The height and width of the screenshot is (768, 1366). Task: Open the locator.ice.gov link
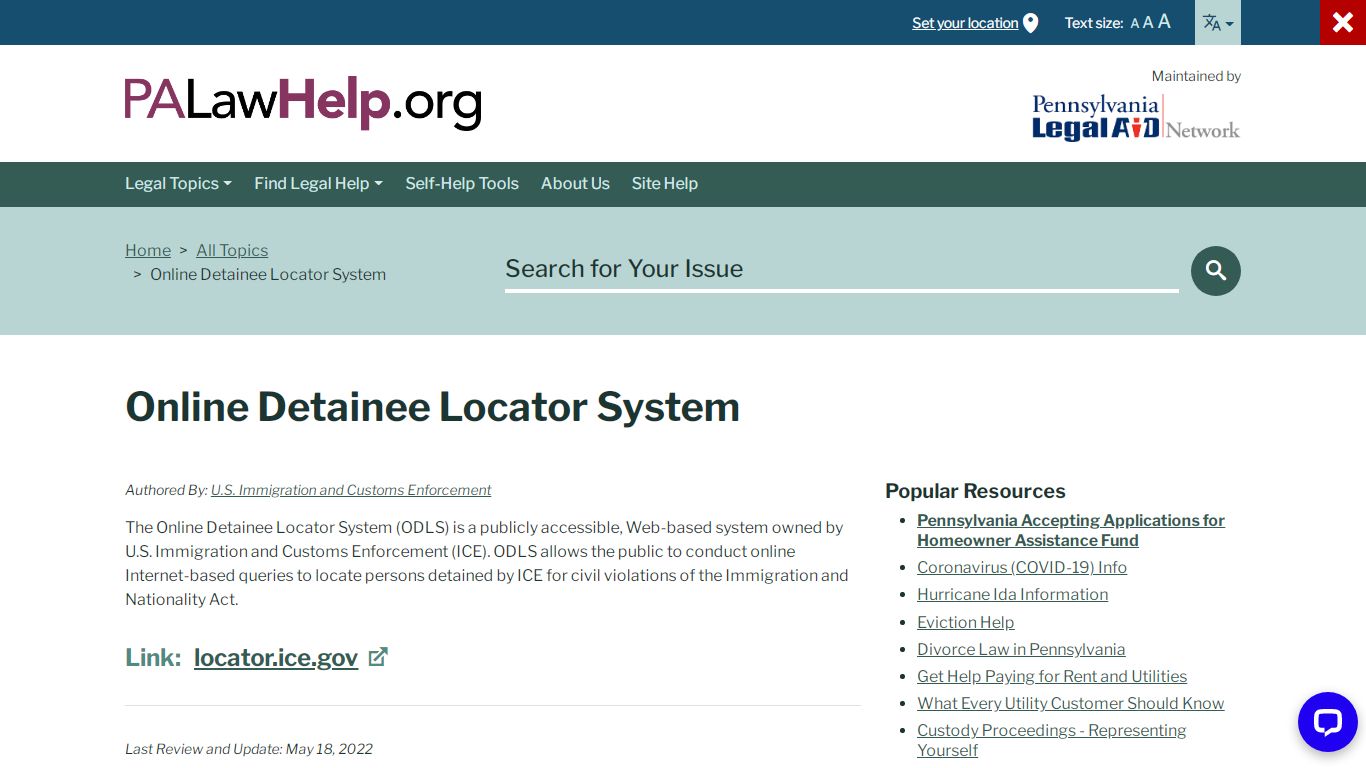[276, 657]
